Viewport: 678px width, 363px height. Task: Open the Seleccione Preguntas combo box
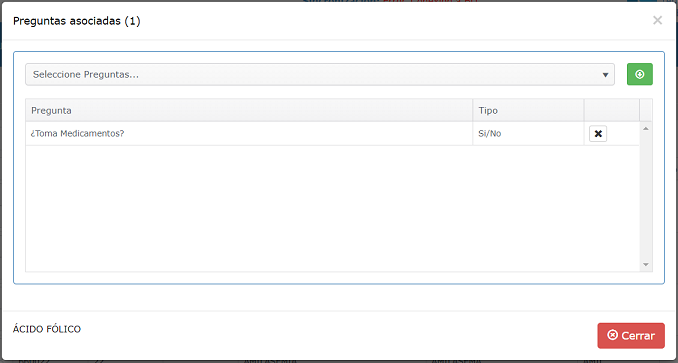320,74
